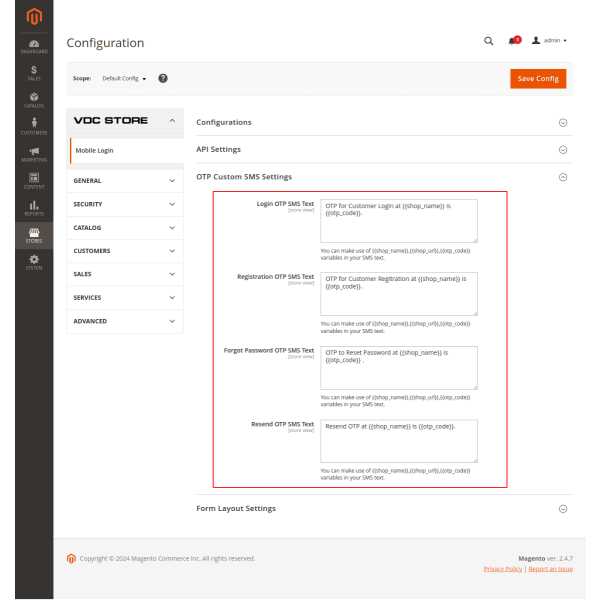Click the search magnifier icon
The image size is (600, 600).
tap(488, 41)
